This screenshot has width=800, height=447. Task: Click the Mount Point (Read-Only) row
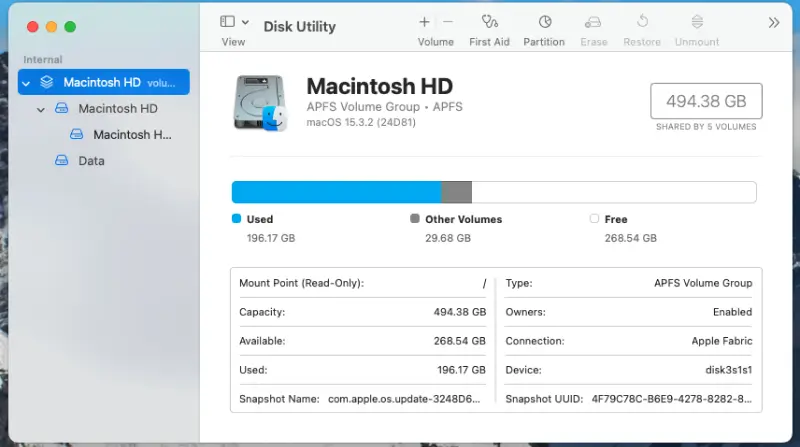(363, 283)
